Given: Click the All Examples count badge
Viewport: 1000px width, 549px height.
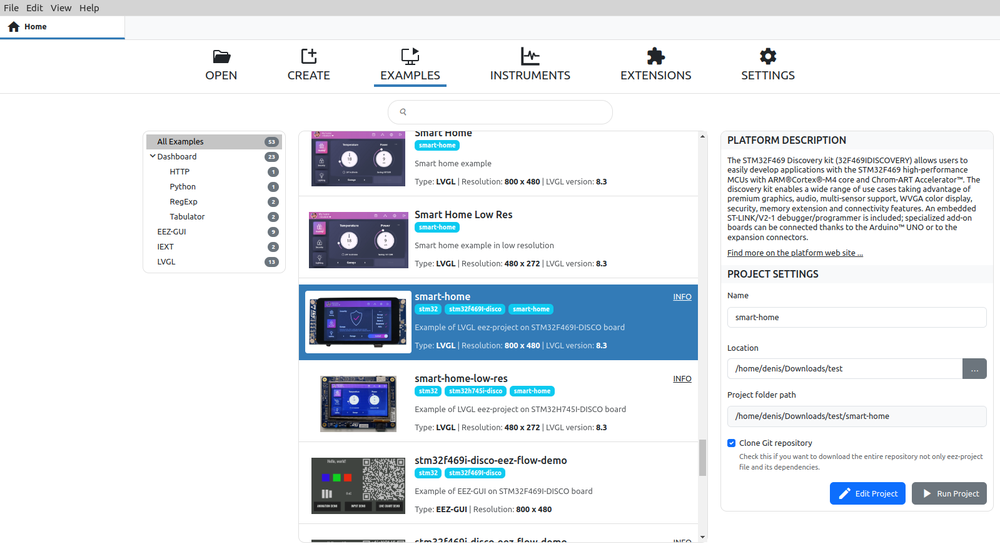Looking at the screenshot, I should click(x=272, y=142).
